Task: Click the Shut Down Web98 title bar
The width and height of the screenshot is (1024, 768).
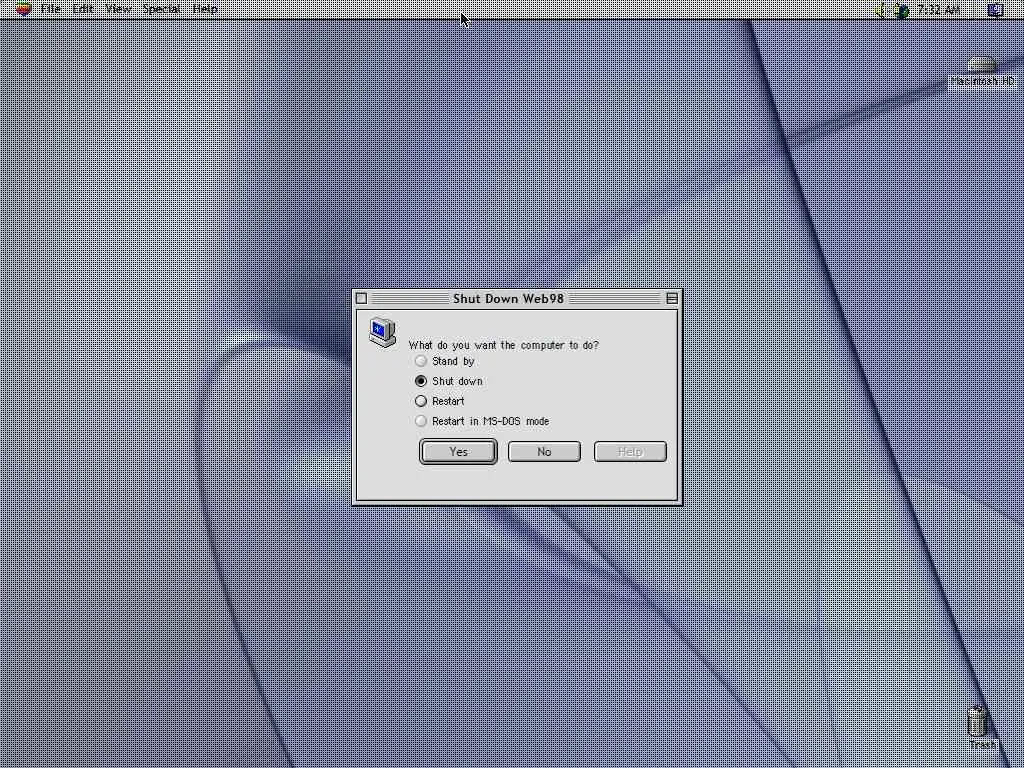Action: coord(517,298)
